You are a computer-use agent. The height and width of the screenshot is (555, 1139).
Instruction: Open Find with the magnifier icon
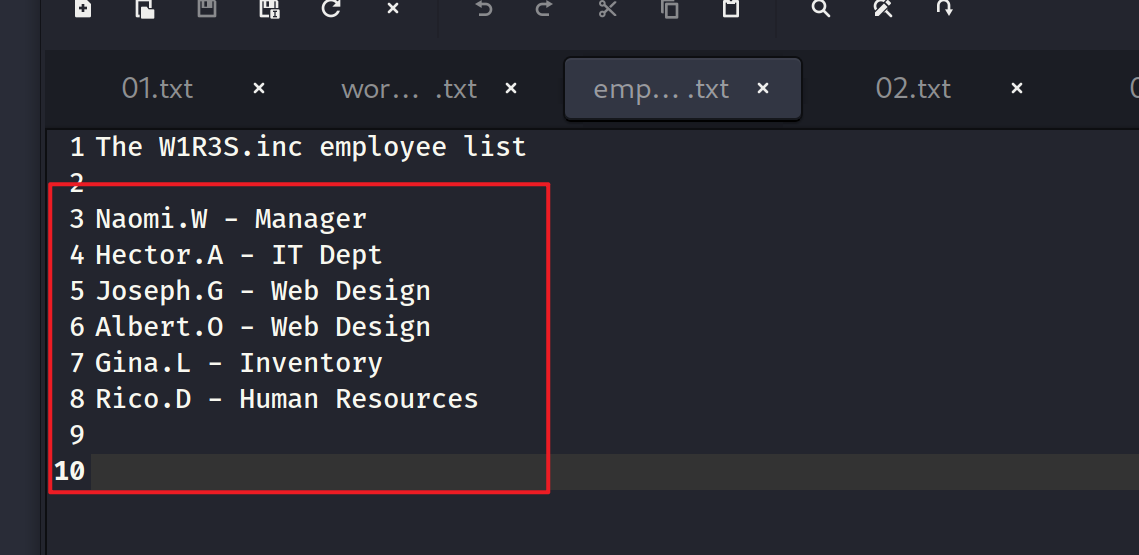click(821, 9)
